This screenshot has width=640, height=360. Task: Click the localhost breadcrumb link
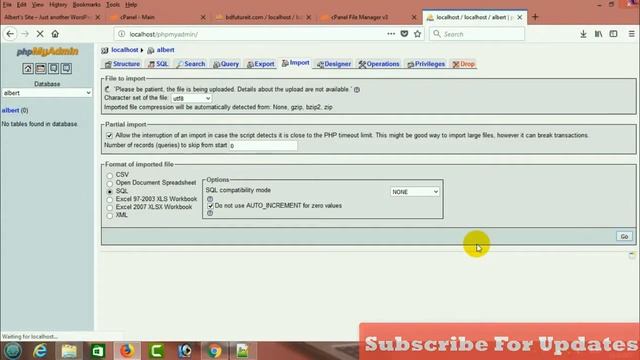click(x=124, y=50)
